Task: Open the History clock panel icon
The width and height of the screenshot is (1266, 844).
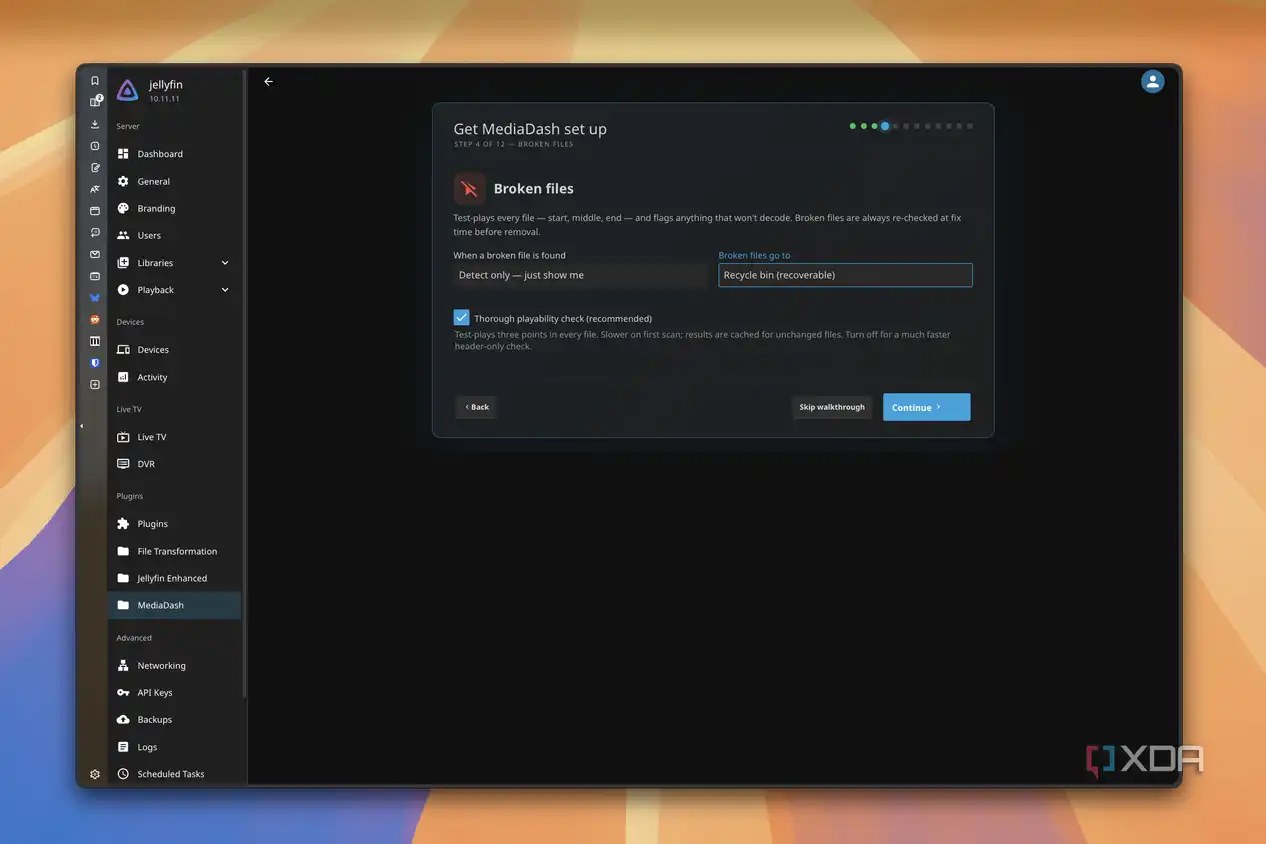Action: [x=95, y=146]
